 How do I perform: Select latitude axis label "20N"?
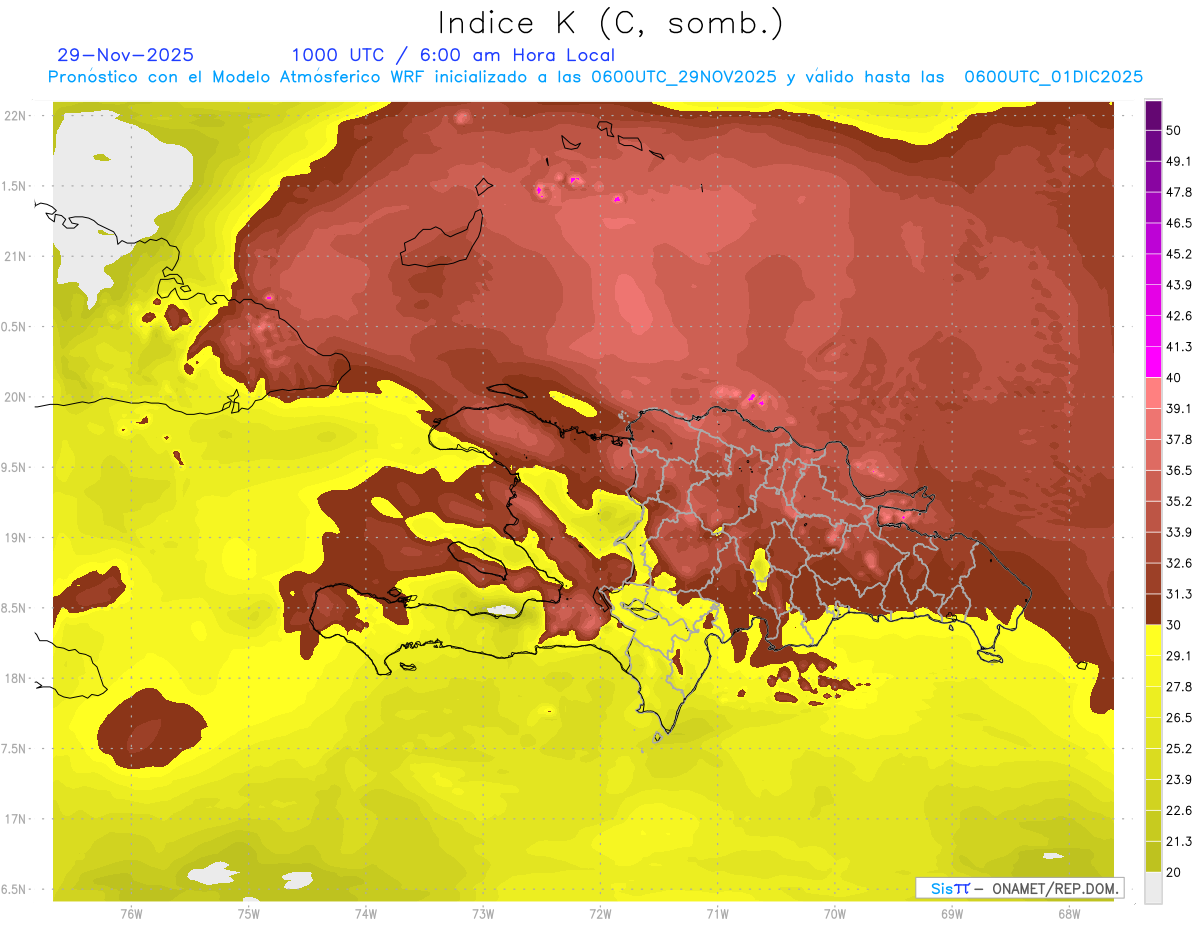[x=15, y=397]
